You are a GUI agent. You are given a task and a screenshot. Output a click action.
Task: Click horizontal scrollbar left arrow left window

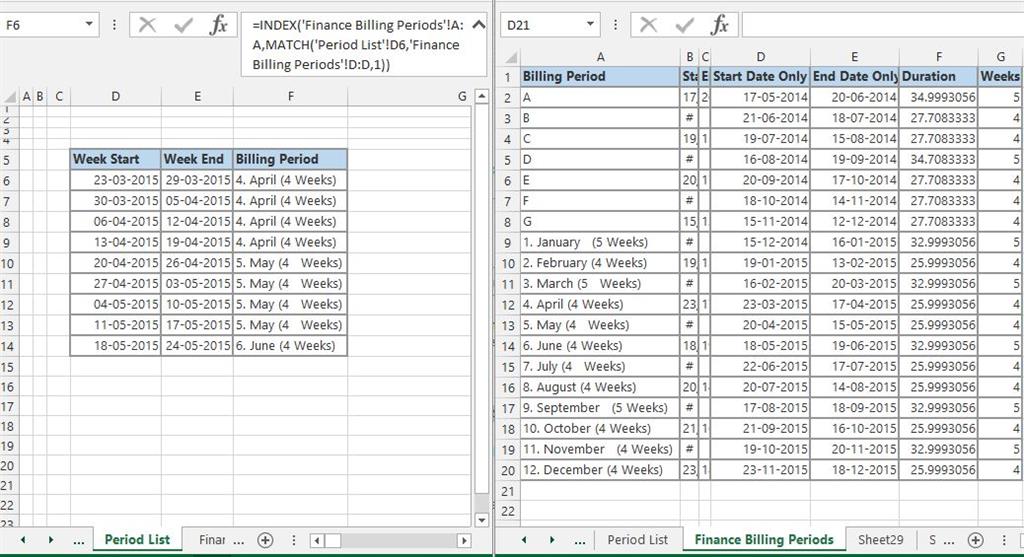(x=317, y=541)
